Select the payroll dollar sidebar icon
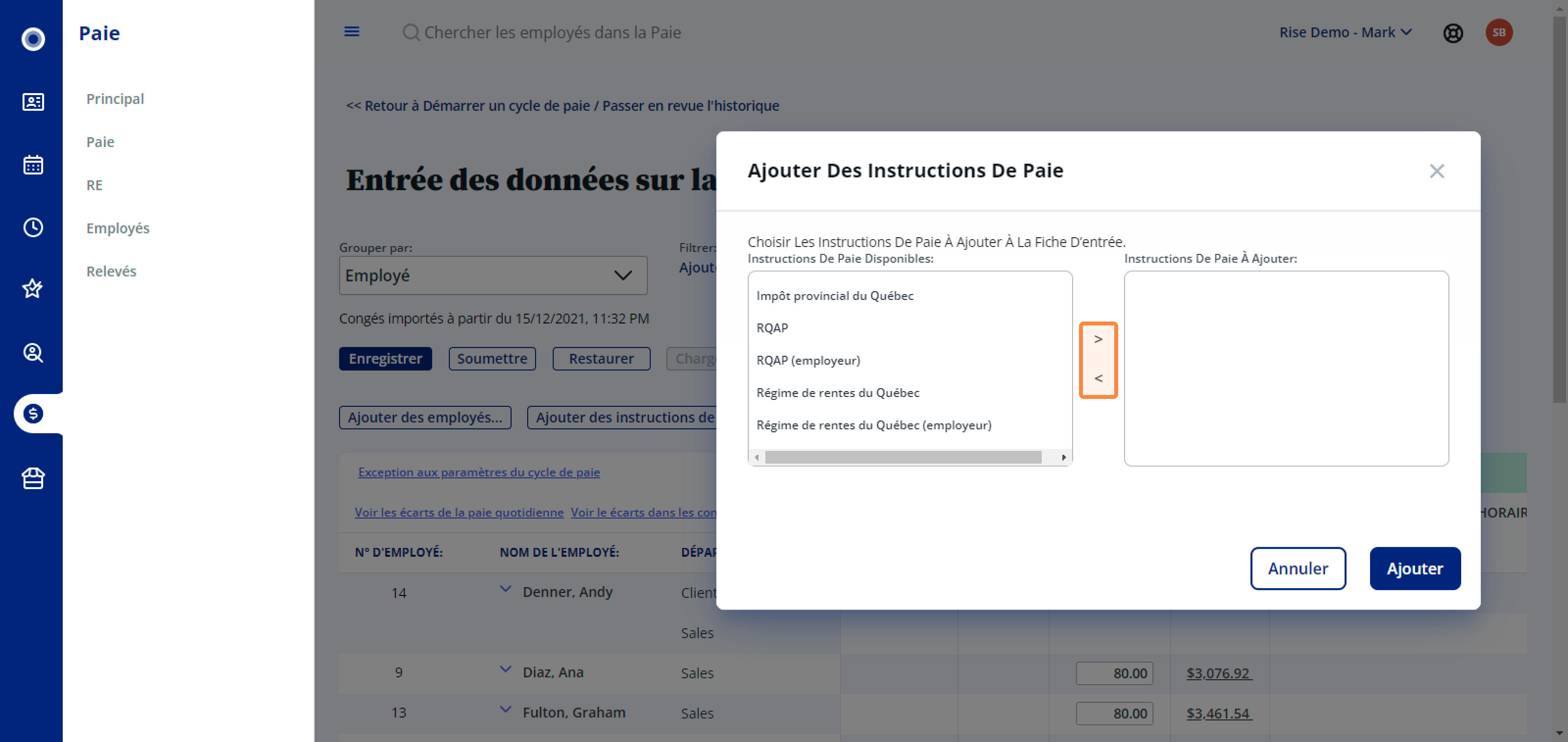Viewport: 1568px width, 742px height. point(33,414)
